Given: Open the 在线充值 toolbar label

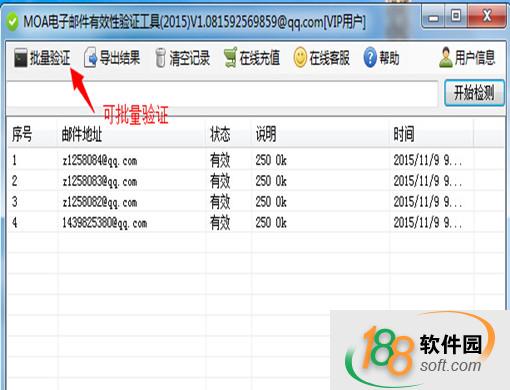Looking at the screenshot, I should (x=260, y=58).
